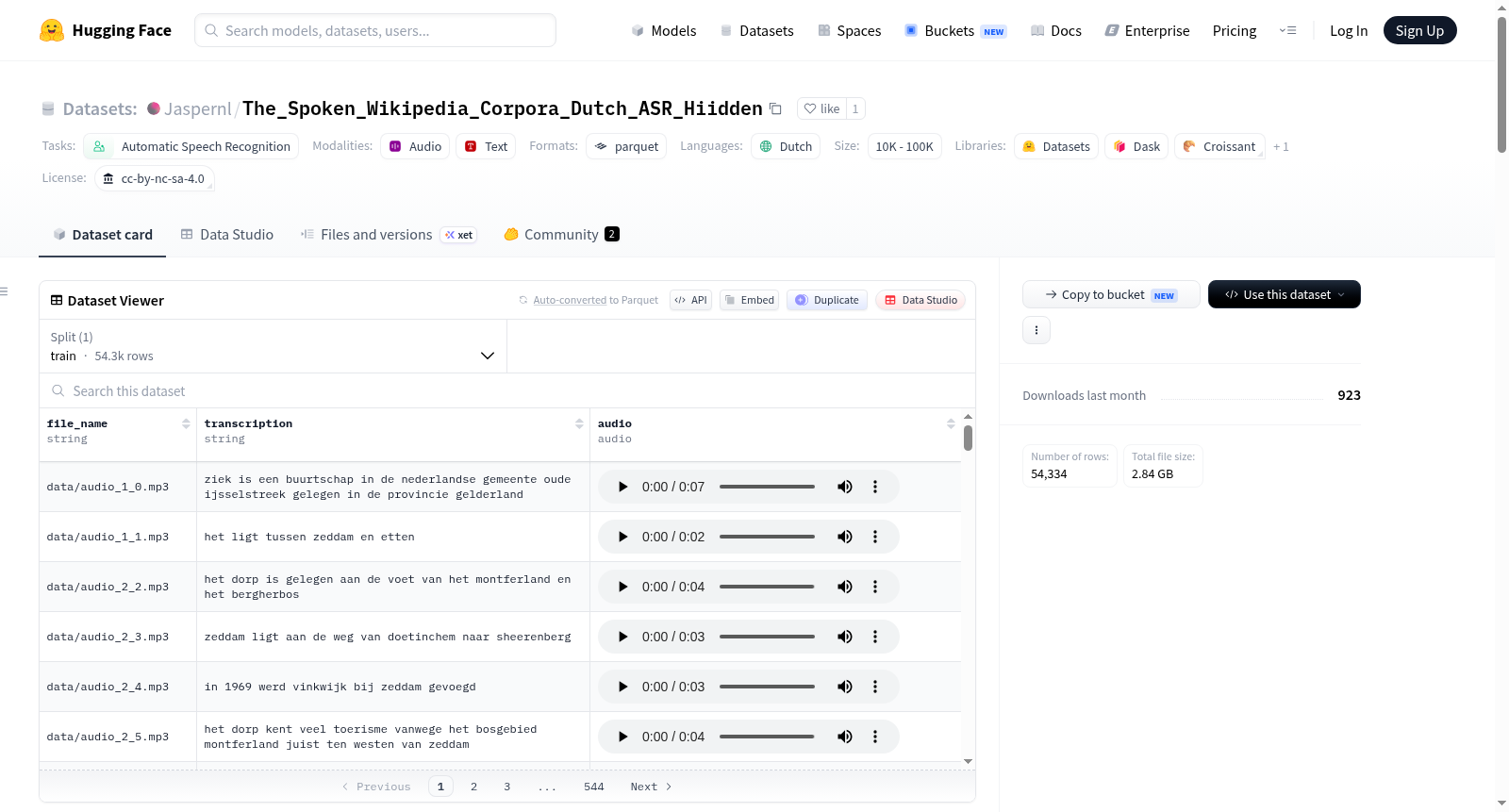Click the Automatic Speech Recognition task tag
Screen dimensions: 1509x812
coord(191,146)
